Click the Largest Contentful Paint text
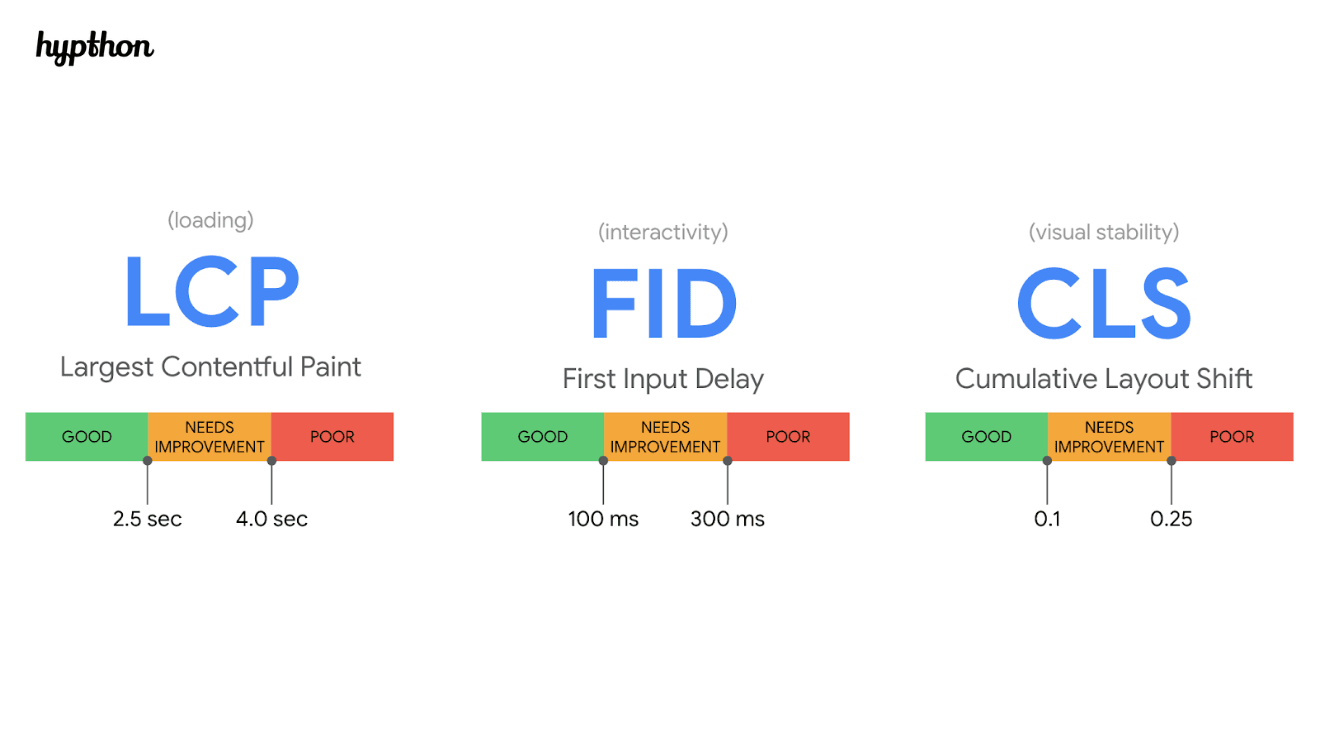The height and width of the screenshot is (742, 1320). tap(211, 367)
